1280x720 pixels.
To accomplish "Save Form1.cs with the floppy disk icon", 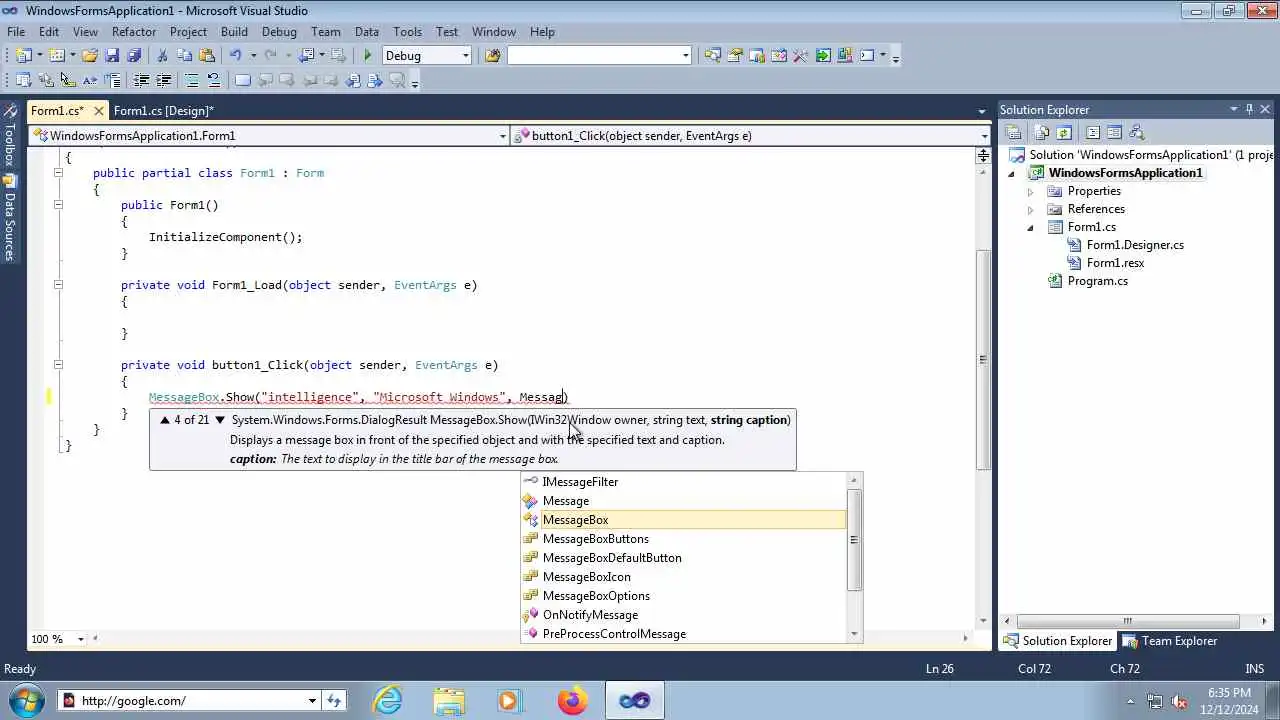I will [112, 56].
